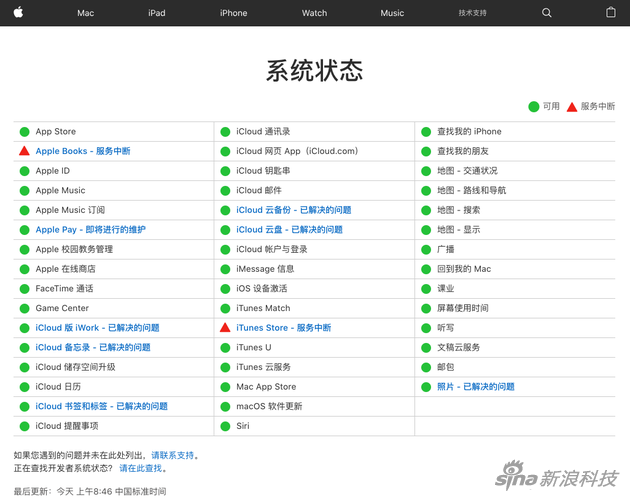
Task: Click green dot beside 课业
Action: coord(426,289)
